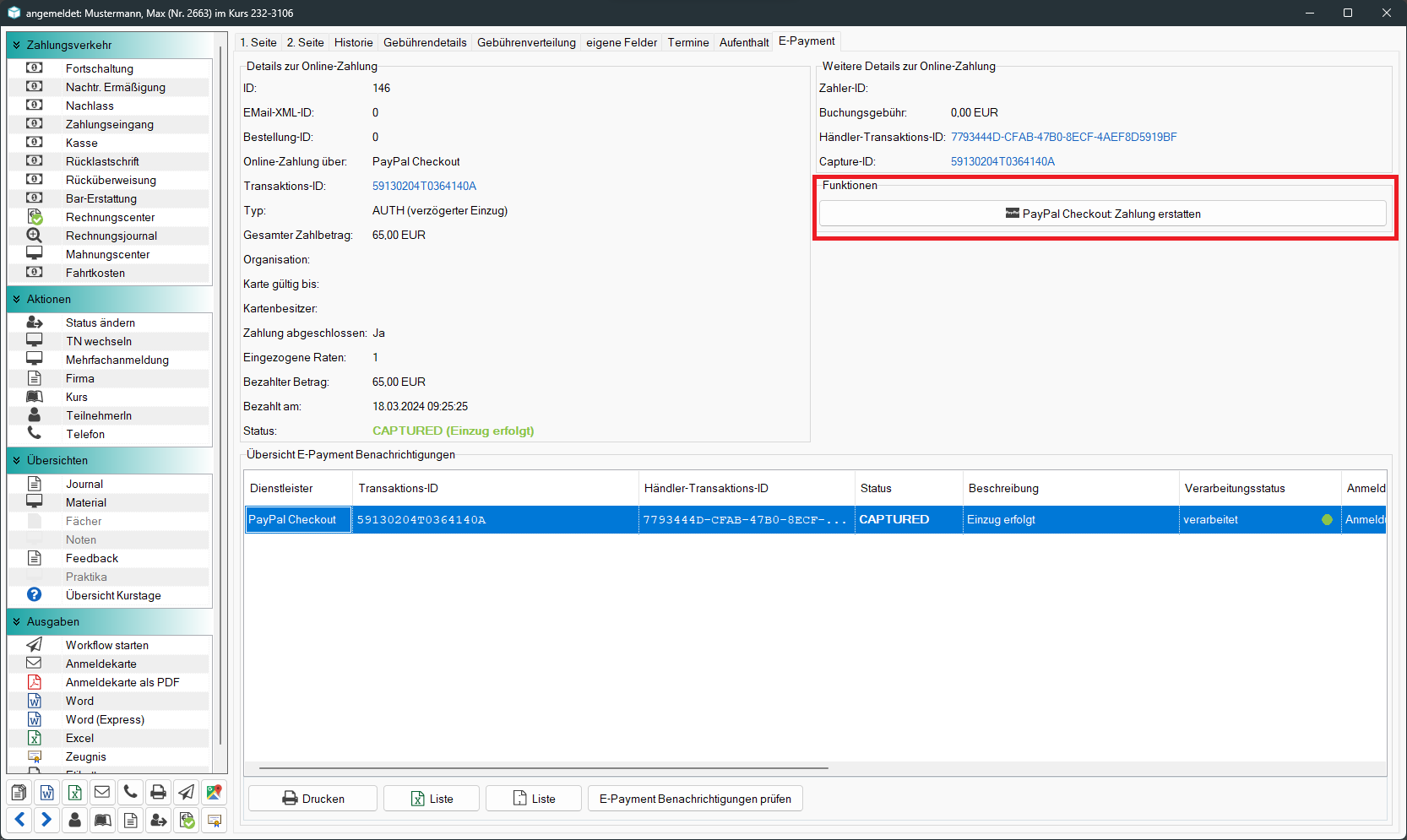The height and width of the screenshot is (840, 1407).
Task: Click the envelope mail icon in bottom toolbar
Action: [x=102, y=793]
